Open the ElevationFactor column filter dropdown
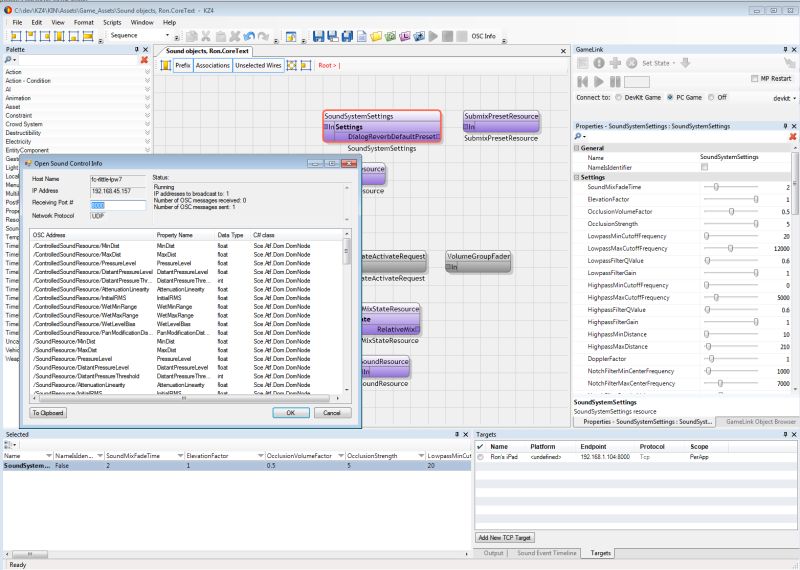The height and width of the screenshot is (570, 800). 261,456
